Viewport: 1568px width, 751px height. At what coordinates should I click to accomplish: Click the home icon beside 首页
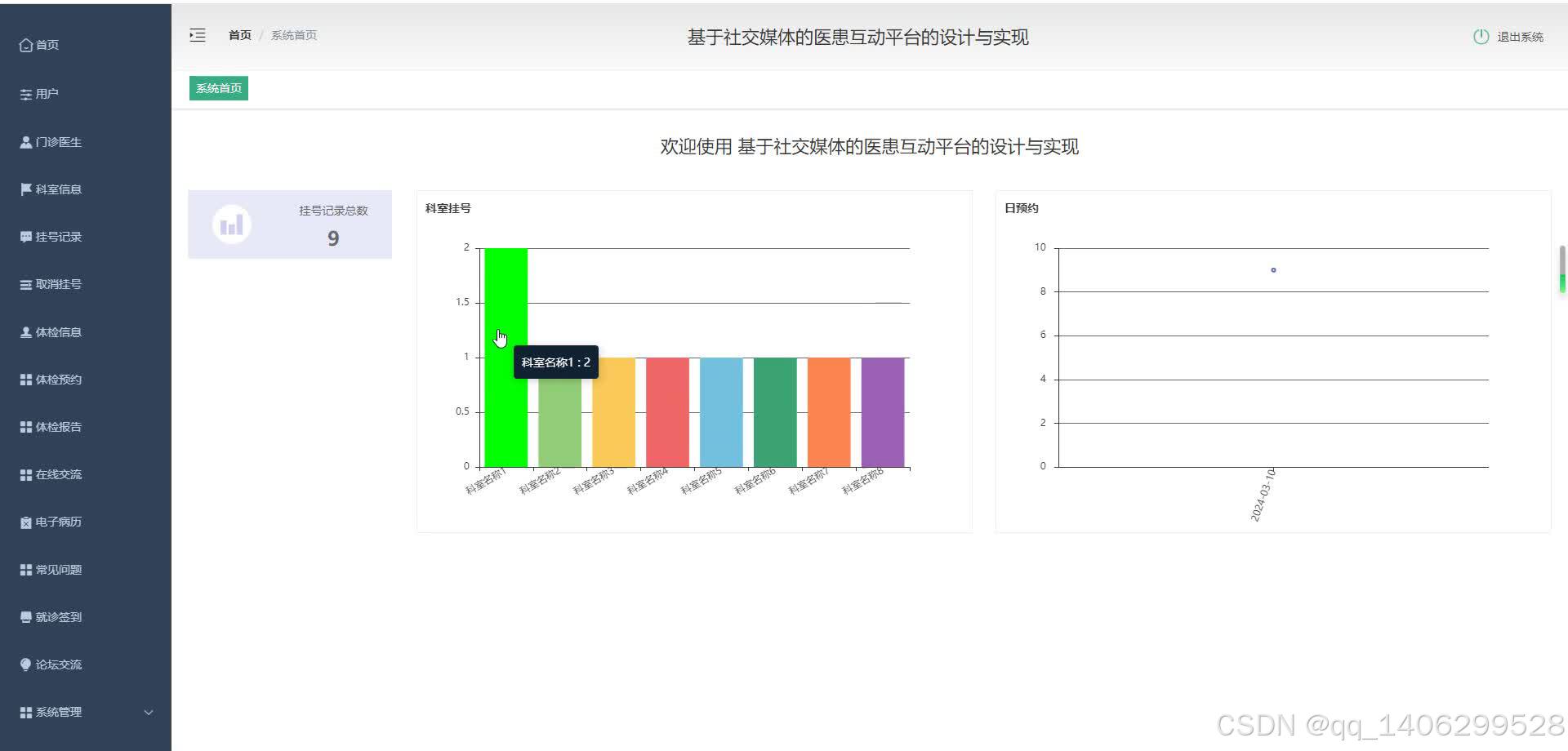coord(26,46)
